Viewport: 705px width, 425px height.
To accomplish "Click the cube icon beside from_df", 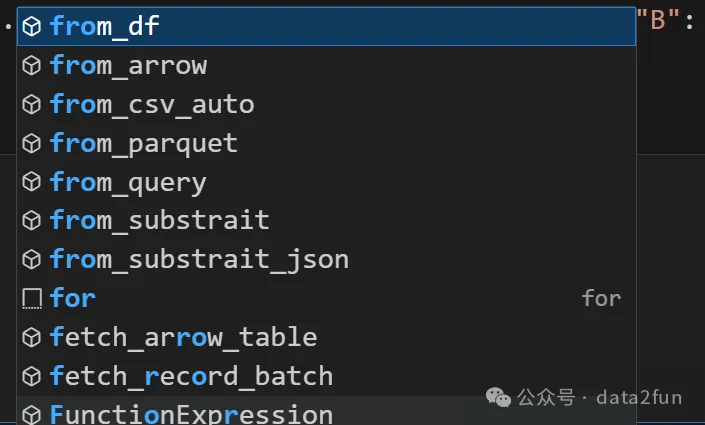I will [32, 27].
